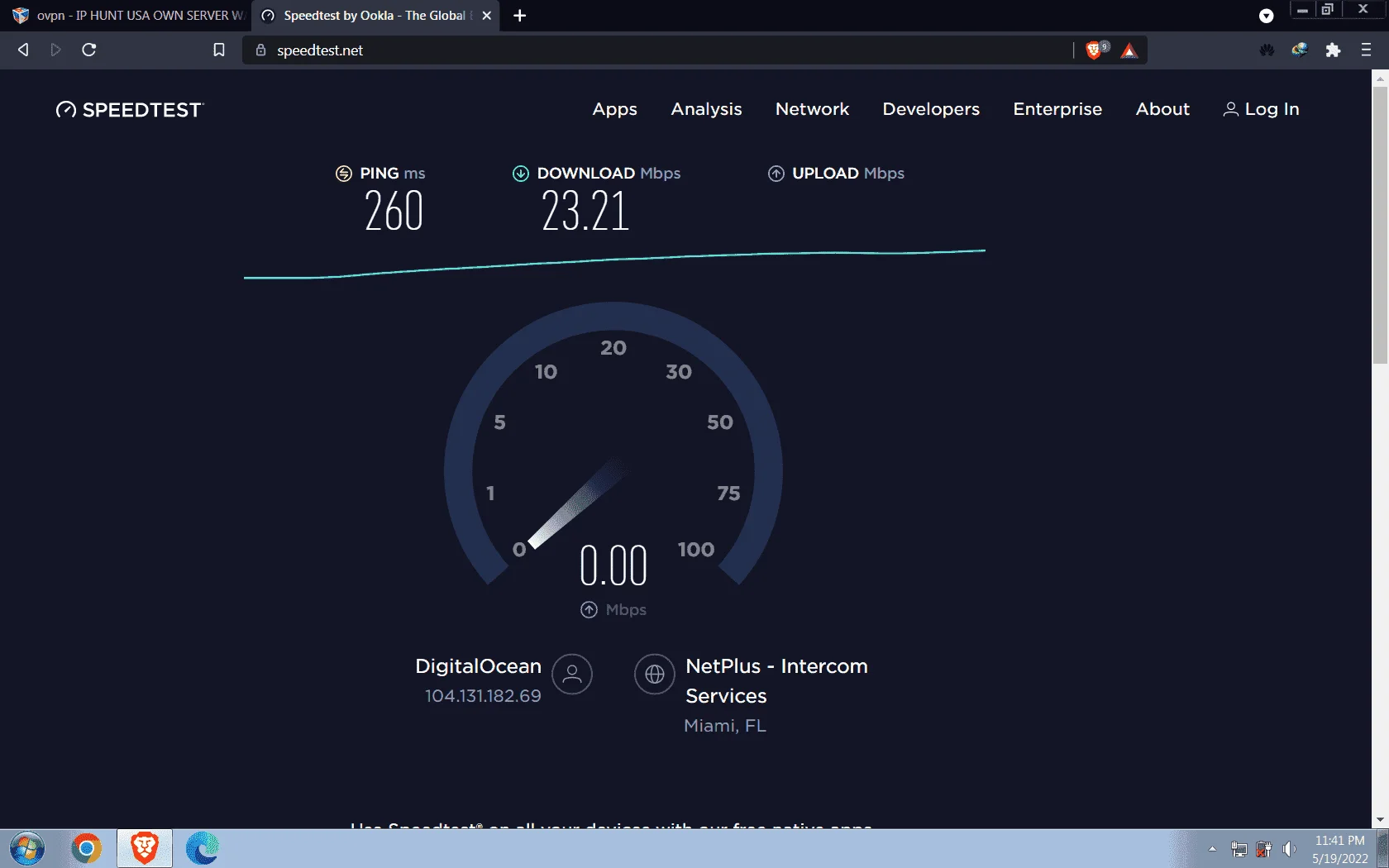Image resolution: width=1389 pixels, height=868 pixels.
Task: Open the About menu item
Action: pos(1162,109)
